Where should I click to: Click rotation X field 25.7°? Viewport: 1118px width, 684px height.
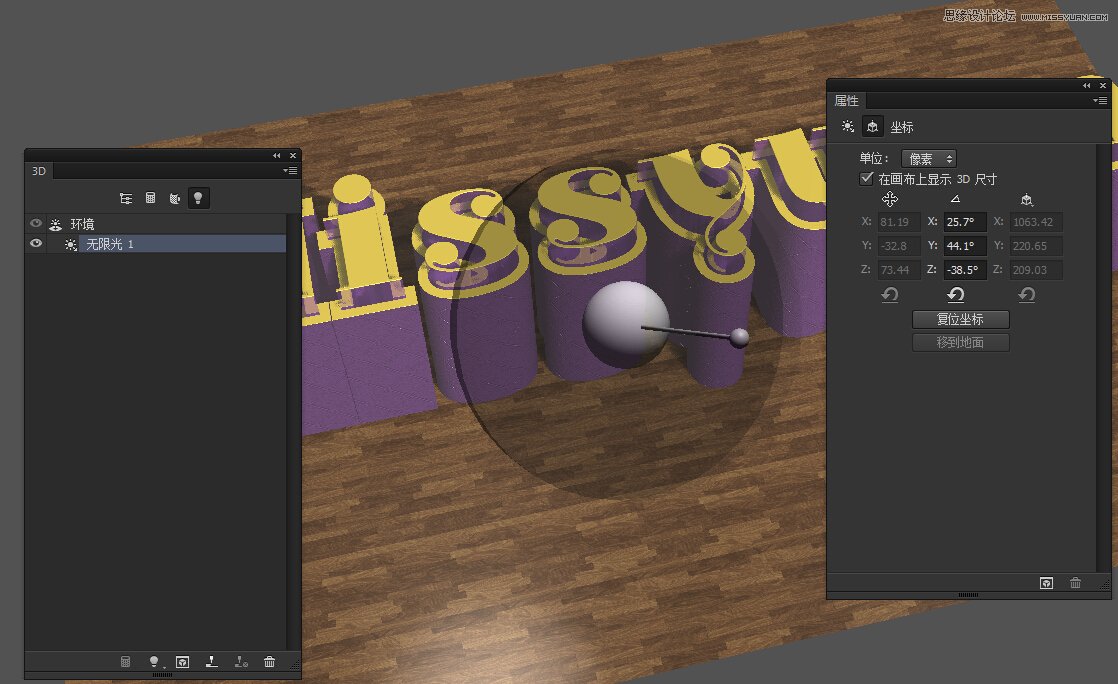coord(965,222)
